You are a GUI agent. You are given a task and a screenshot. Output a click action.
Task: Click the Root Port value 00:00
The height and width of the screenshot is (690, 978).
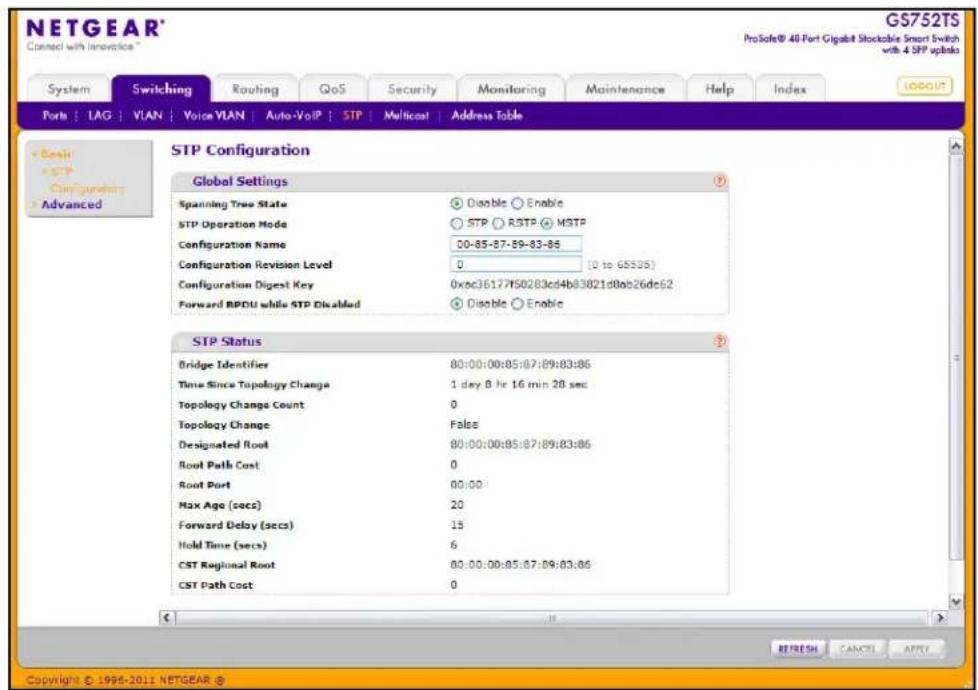tap(466, 485)
